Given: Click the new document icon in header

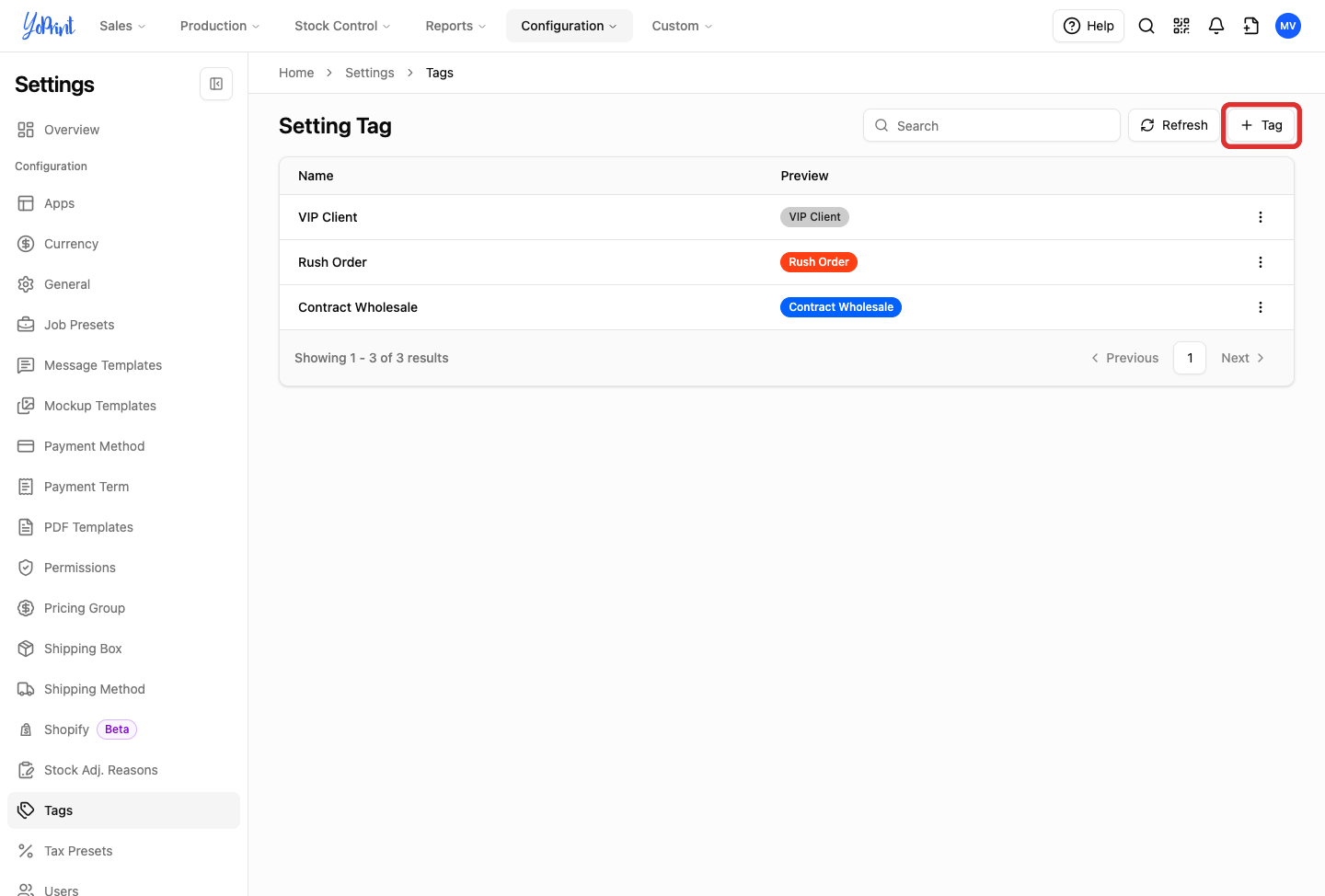Looking at the screenshot, I should (x=1251, y=26).
